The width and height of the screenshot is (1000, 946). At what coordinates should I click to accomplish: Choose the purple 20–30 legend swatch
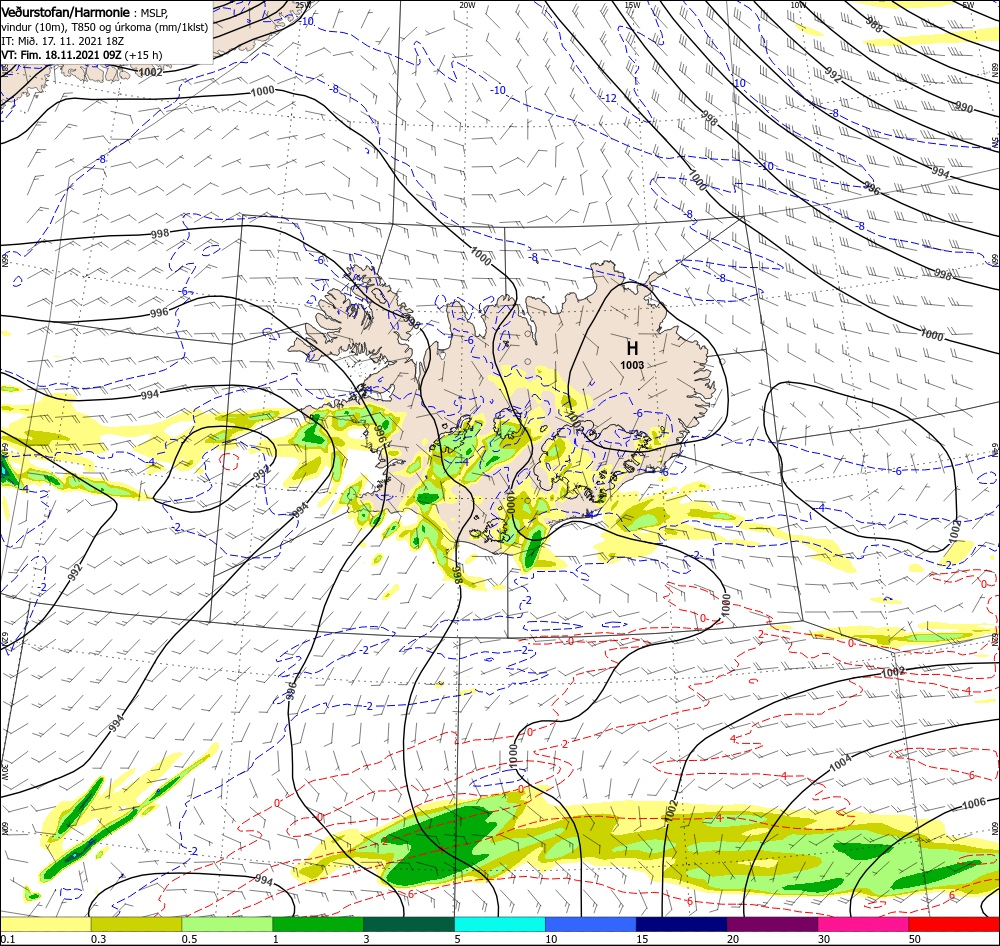click(x=772, y=924)
